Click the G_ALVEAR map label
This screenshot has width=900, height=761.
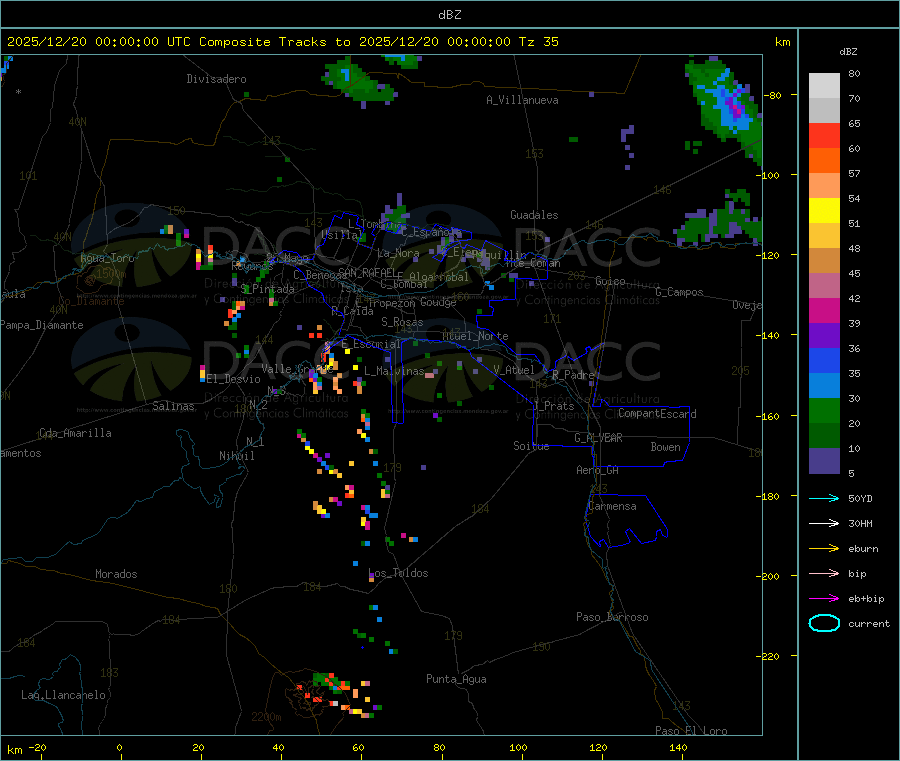[598, 438]
